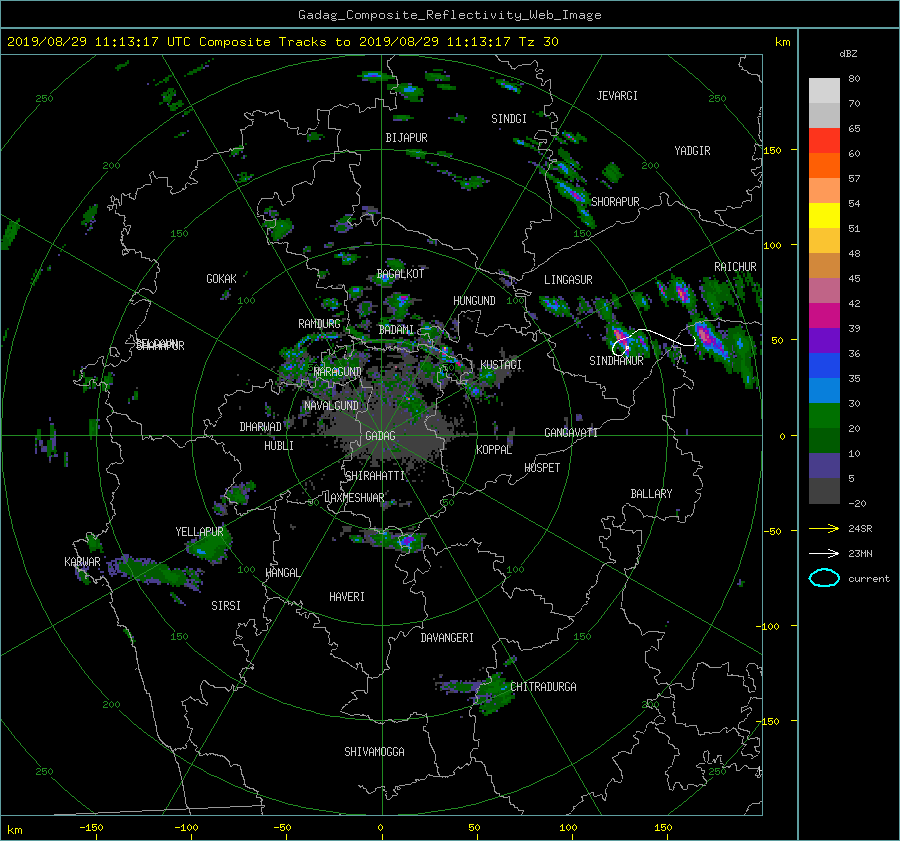Screen dimensions: 900x841
Task: Click the KOPPAL city label
Action: pyautogui.click(x=494, y=450)
